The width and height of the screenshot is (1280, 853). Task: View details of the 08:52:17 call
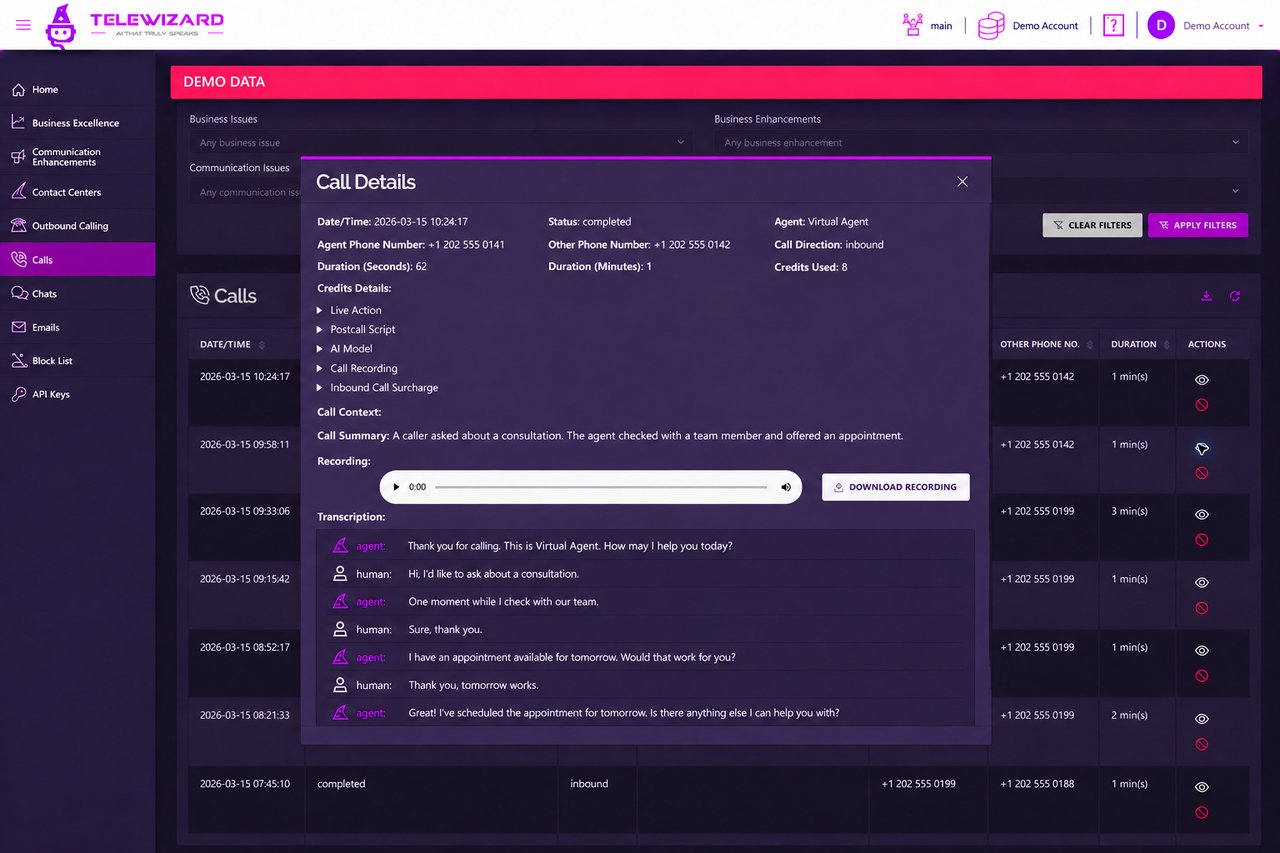click(1202, 650)
